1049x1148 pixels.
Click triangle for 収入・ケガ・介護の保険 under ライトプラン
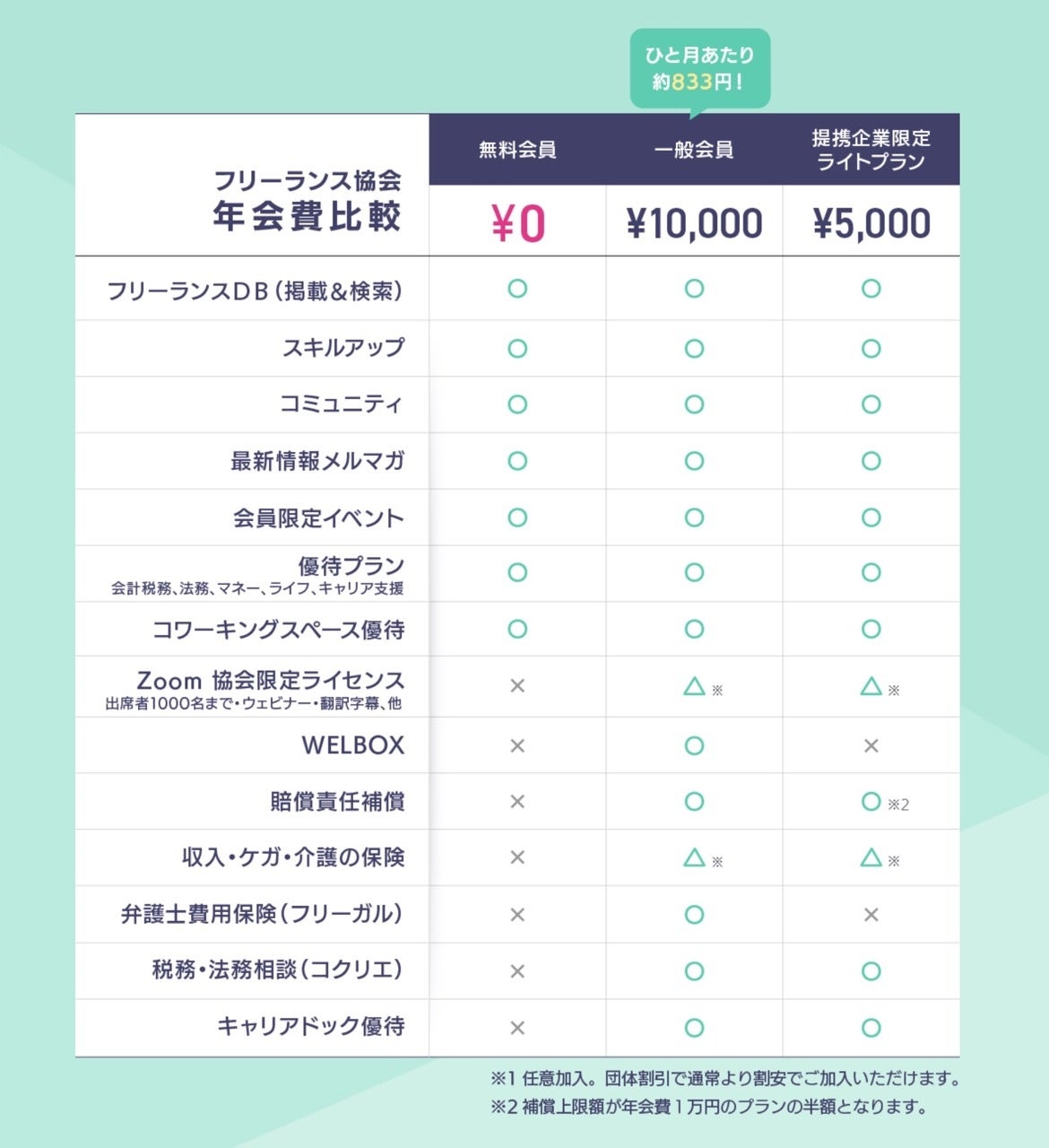871,858
